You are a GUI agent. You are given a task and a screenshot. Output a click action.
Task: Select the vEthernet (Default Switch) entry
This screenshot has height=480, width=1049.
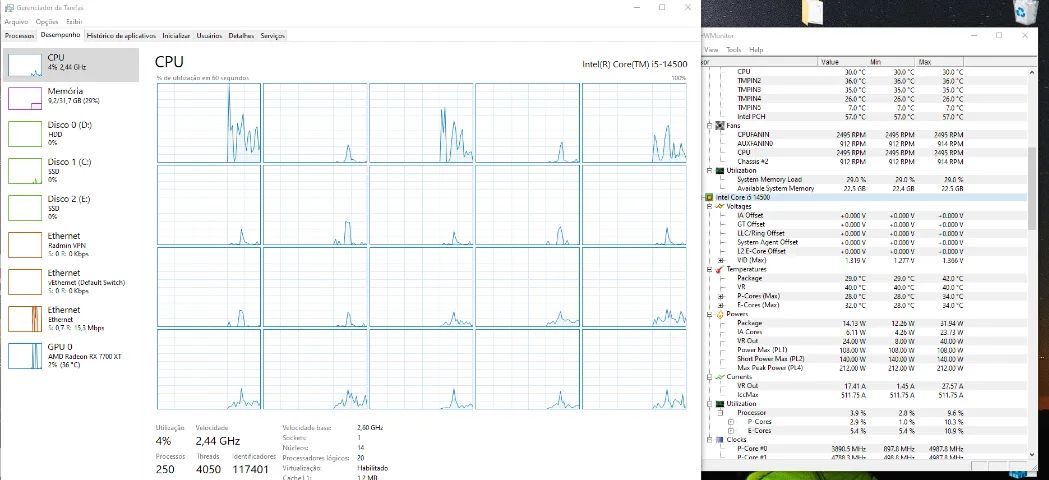[x=71, y=282]
